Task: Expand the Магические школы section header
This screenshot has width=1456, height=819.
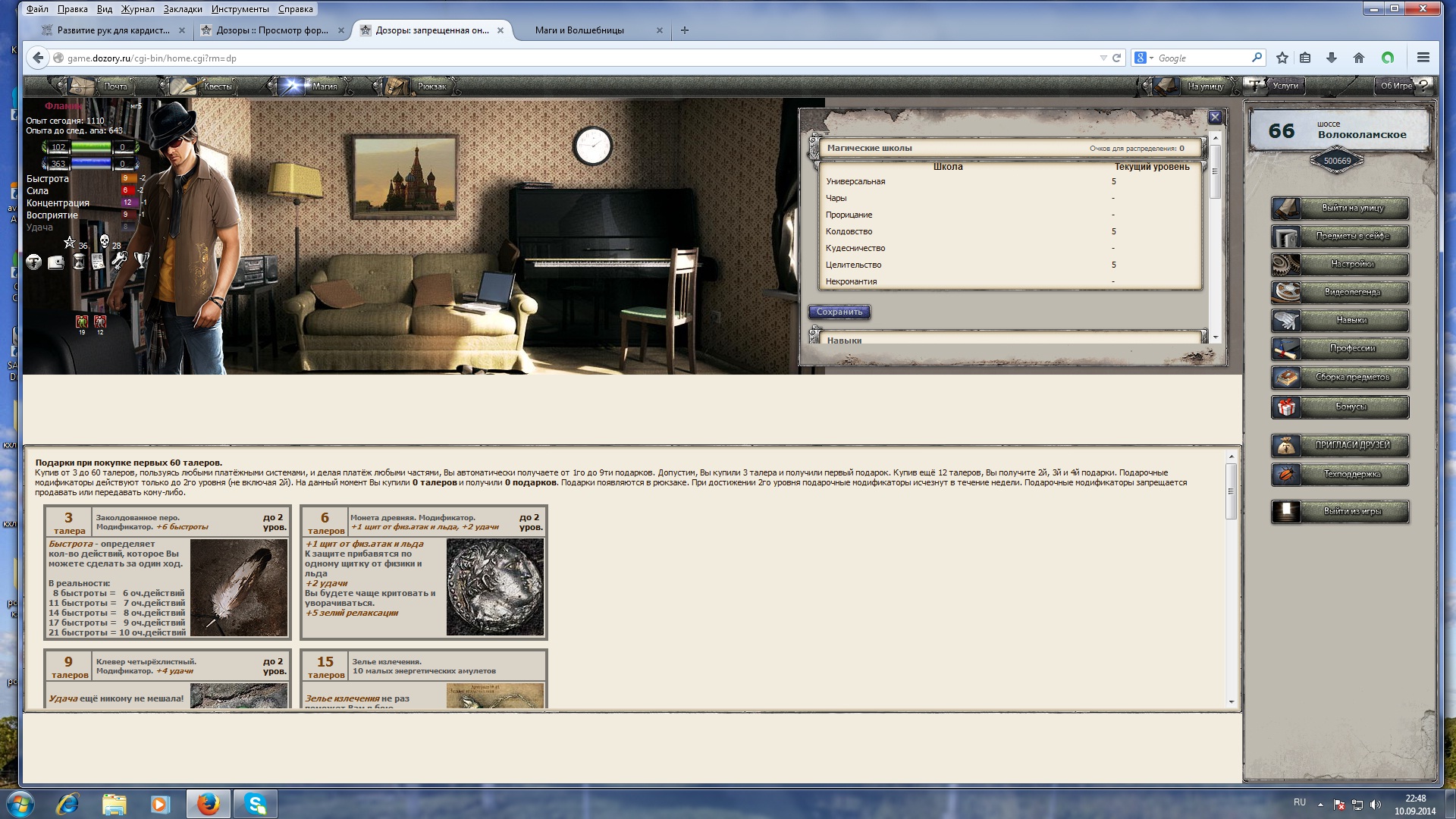Action: (x=869, y=148)
